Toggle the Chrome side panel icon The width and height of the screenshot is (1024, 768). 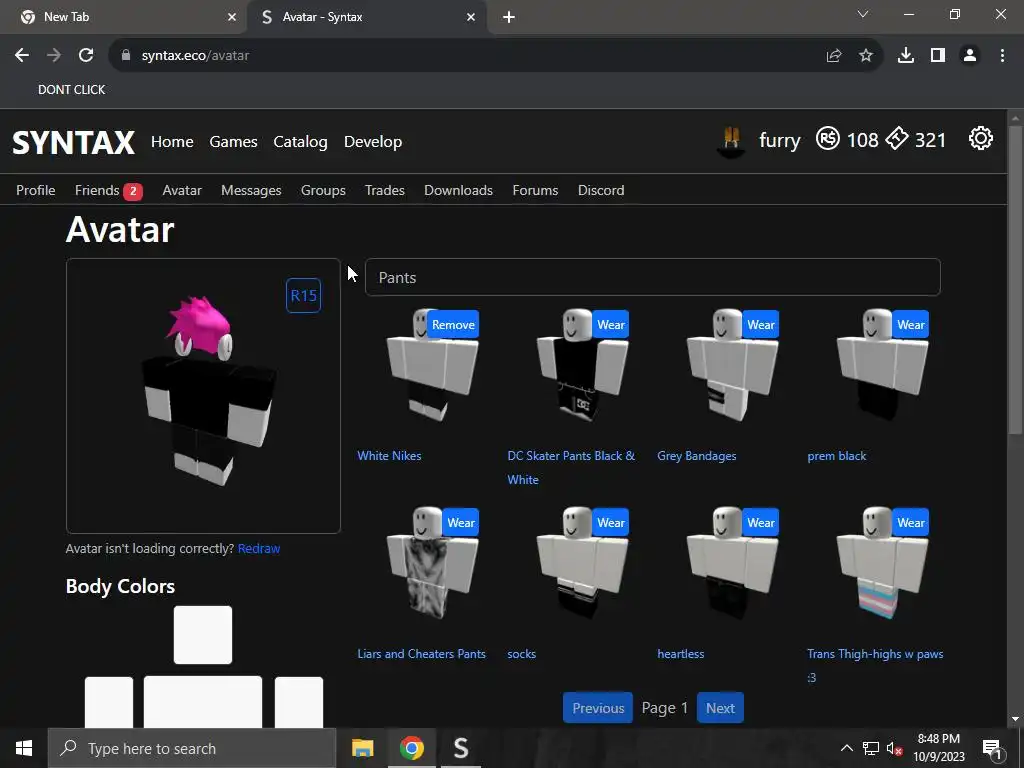point(938,56)
